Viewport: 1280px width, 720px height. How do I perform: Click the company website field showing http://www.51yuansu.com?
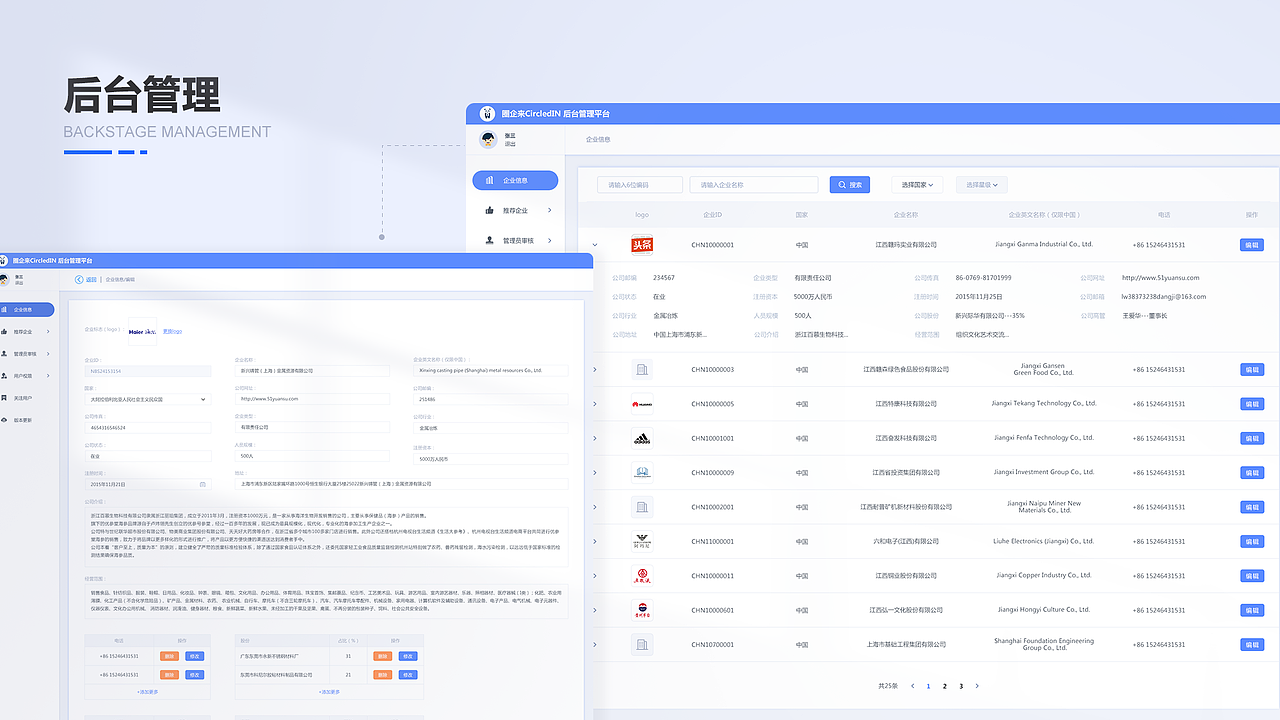click(x=312, y=399)
